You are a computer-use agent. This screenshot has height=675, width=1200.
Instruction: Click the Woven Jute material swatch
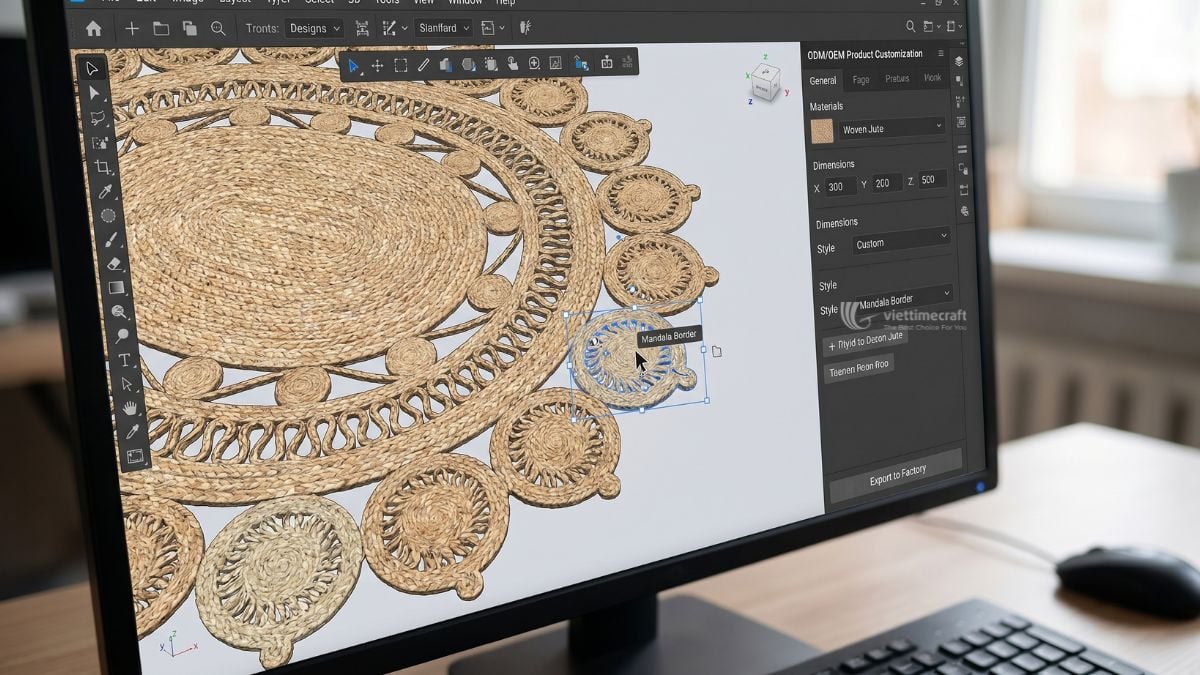pos(822,131)
